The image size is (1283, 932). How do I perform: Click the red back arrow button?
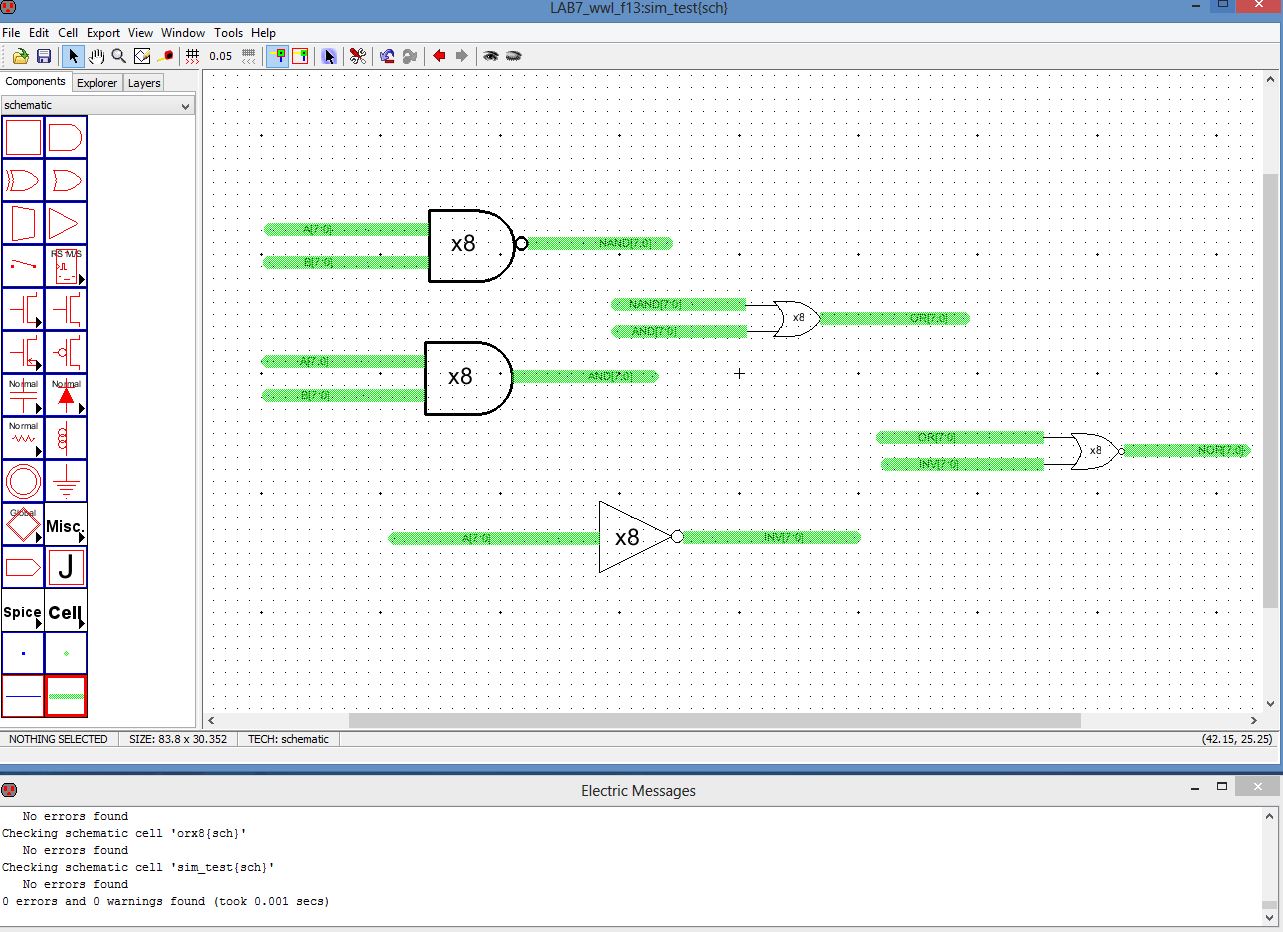[x=438, y=56]
